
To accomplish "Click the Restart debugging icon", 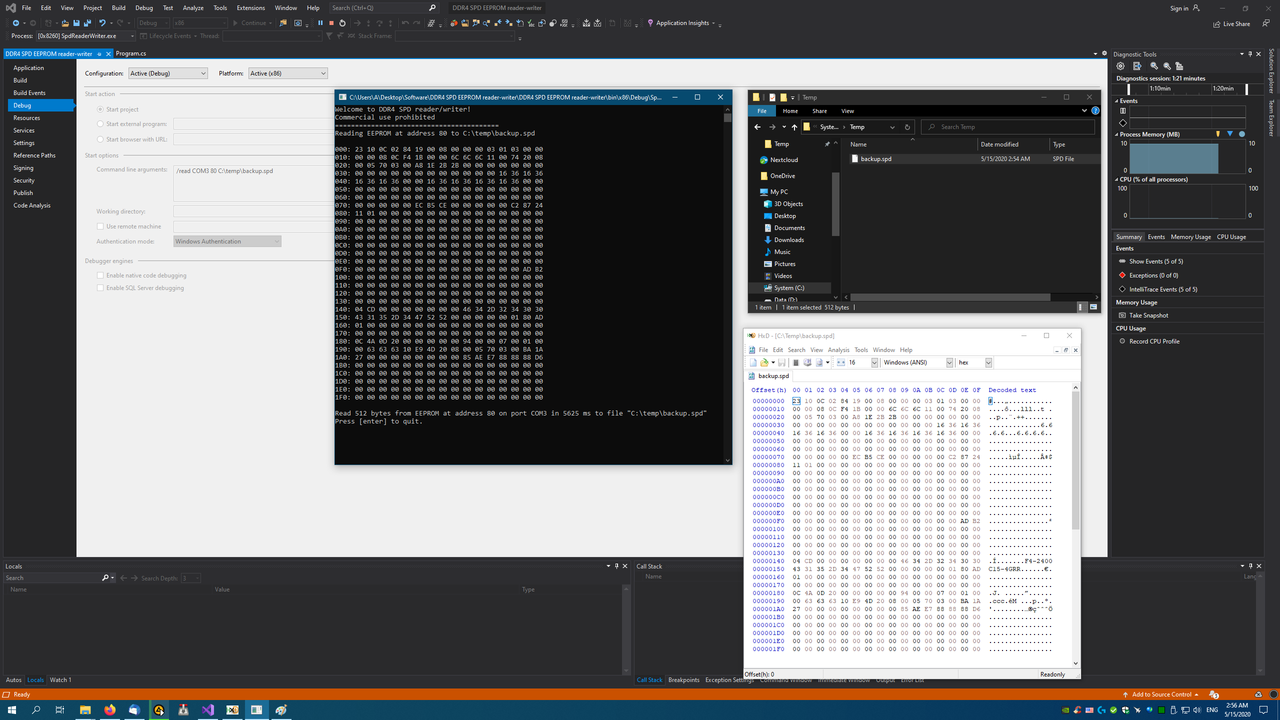I will tap(342, 23).
